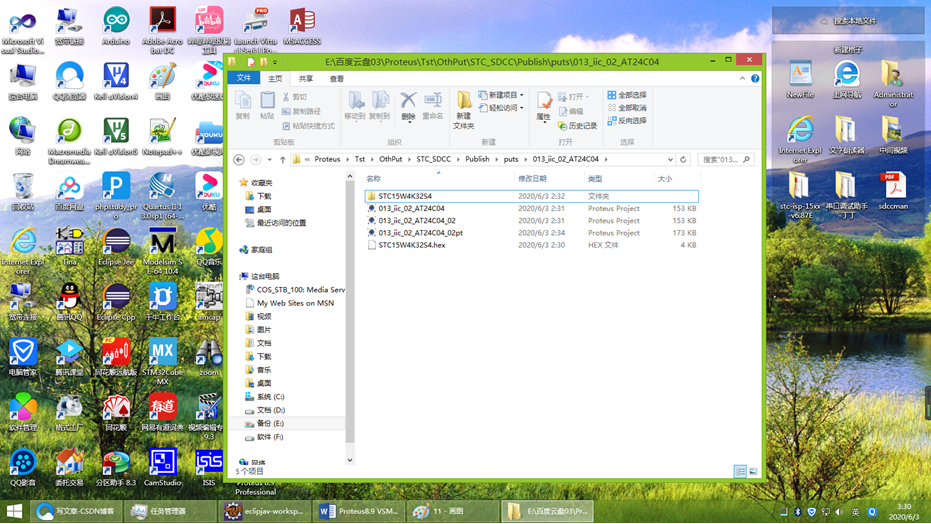The height and width of the screenshot is (524, 931).
Task: Open the 轻松访问 (Easy access) dropdown
Action: [x=502, y=107]
